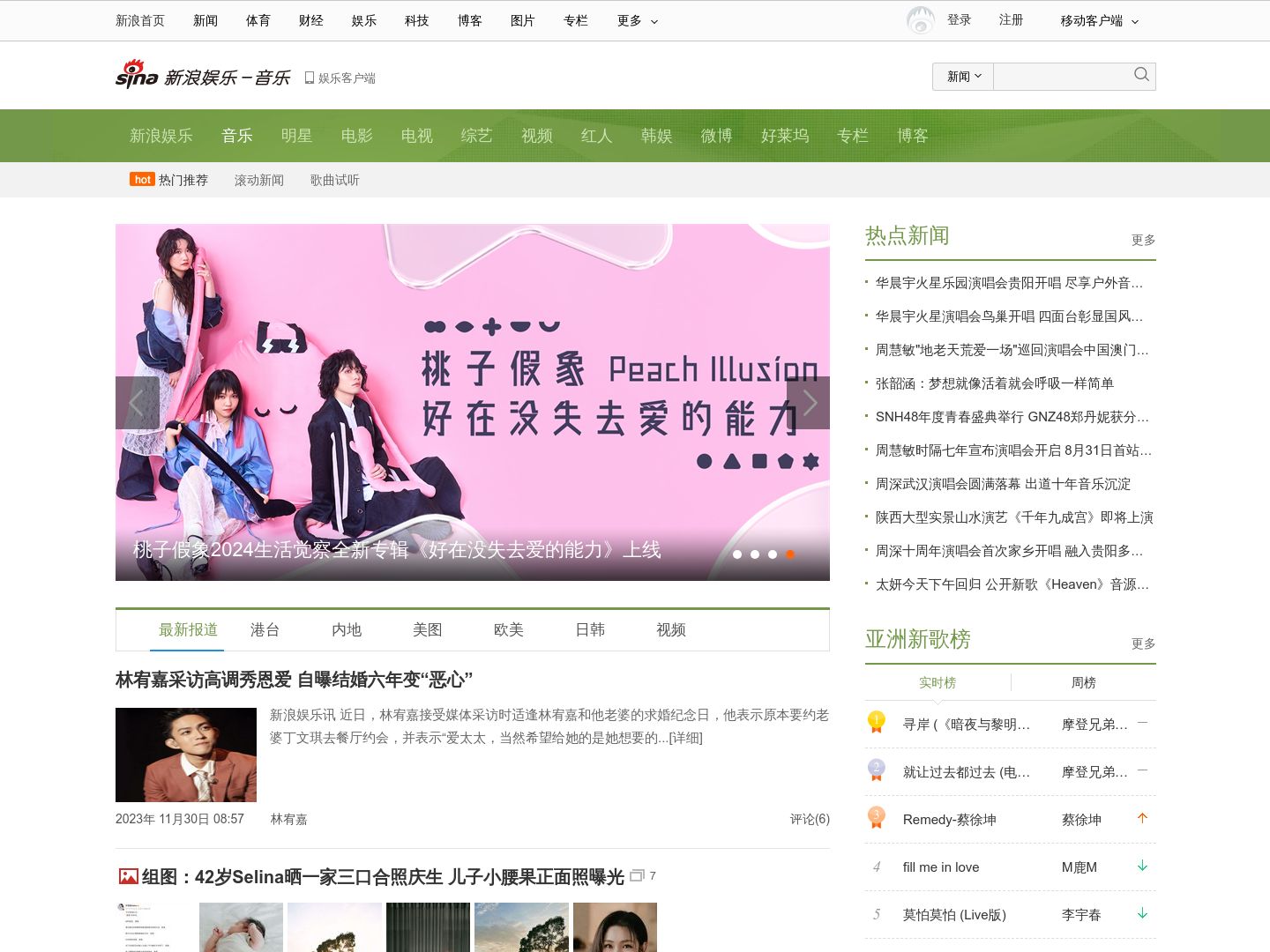1270x952 pixels.
Task: Click the search magnifier icon
Action: pyautogui.click(x=1141, y=75)
